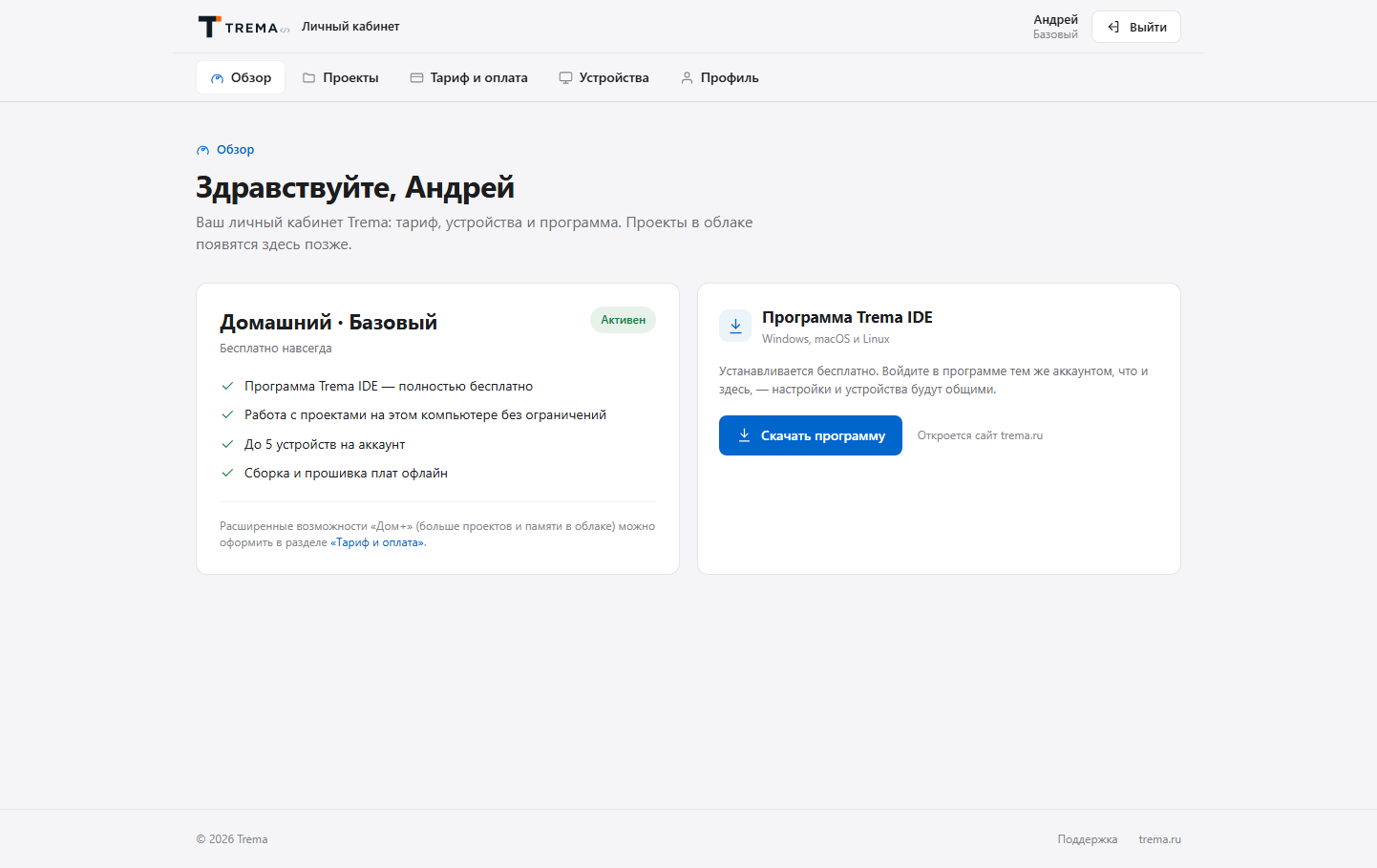
Task: Open the Поддержка footer link
Action: coord(1088,839)
